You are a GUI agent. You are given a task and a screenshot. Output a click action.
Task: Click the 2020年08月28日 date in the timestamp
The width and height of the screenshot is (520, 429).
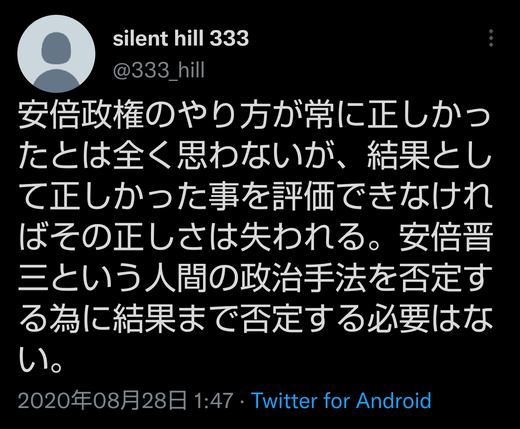[102, 400]
